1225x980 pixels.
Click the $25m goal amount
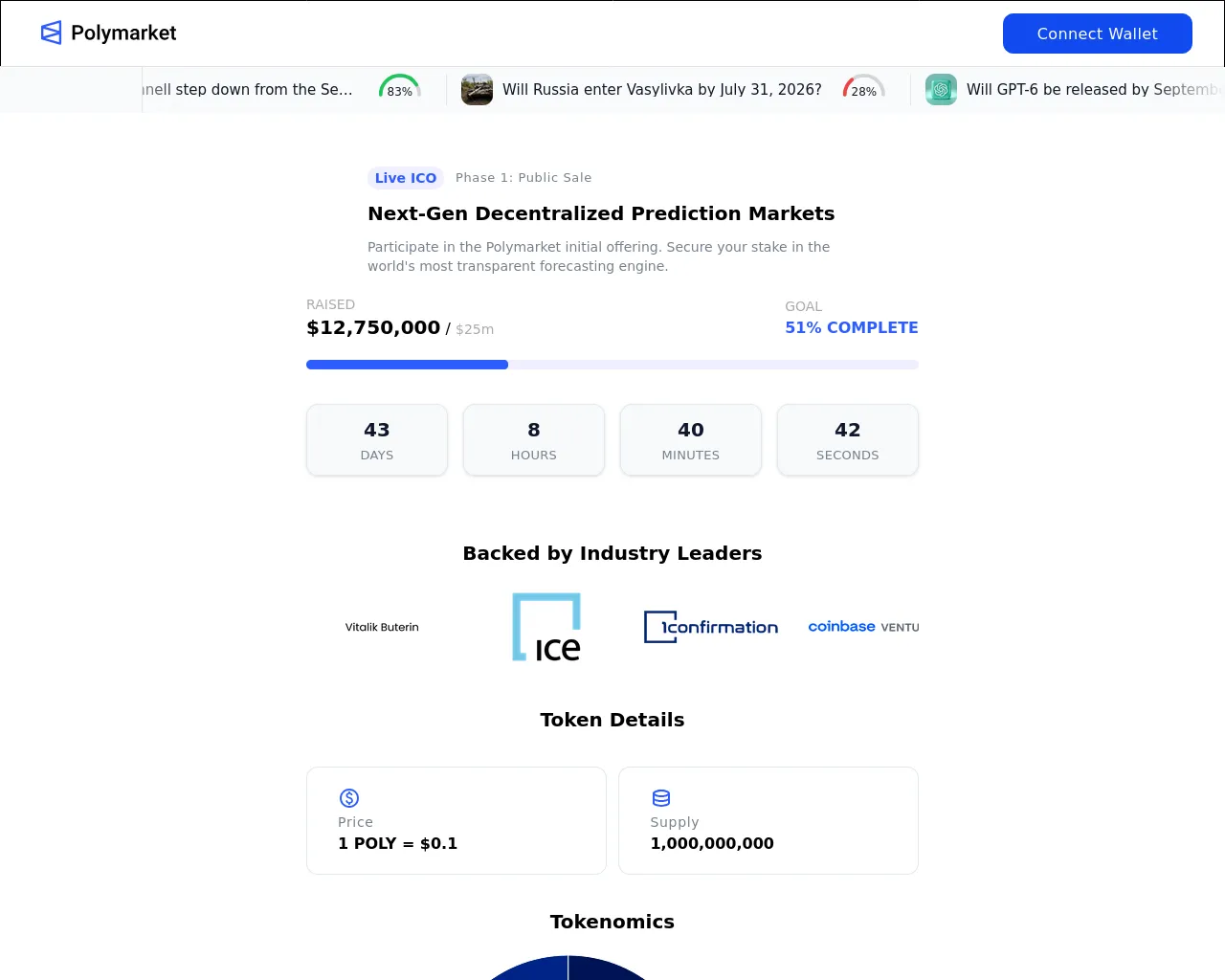coord(475,329)
